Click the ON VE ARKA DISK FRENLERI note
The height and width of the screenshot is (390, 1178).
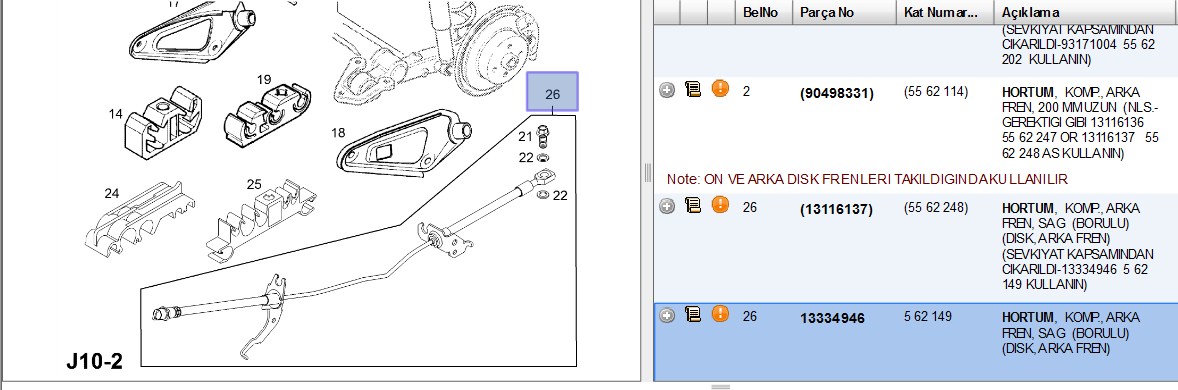click(868, 180)
